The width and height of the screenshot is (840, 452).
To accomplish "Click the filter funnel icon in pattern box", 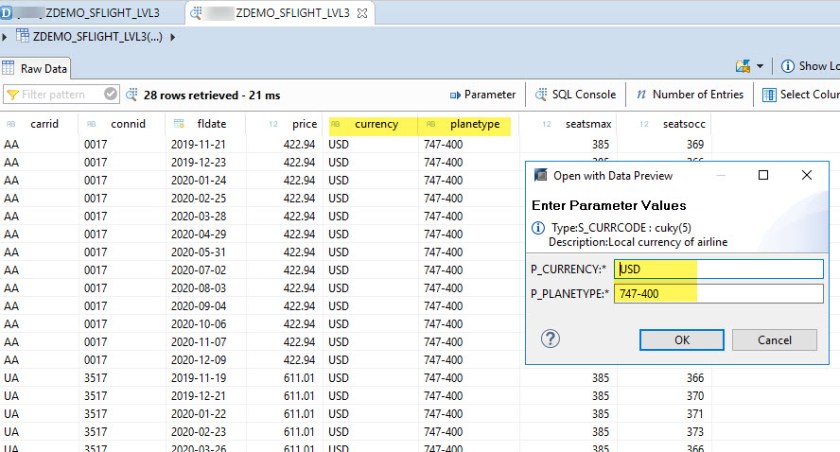I will (12, 95).
